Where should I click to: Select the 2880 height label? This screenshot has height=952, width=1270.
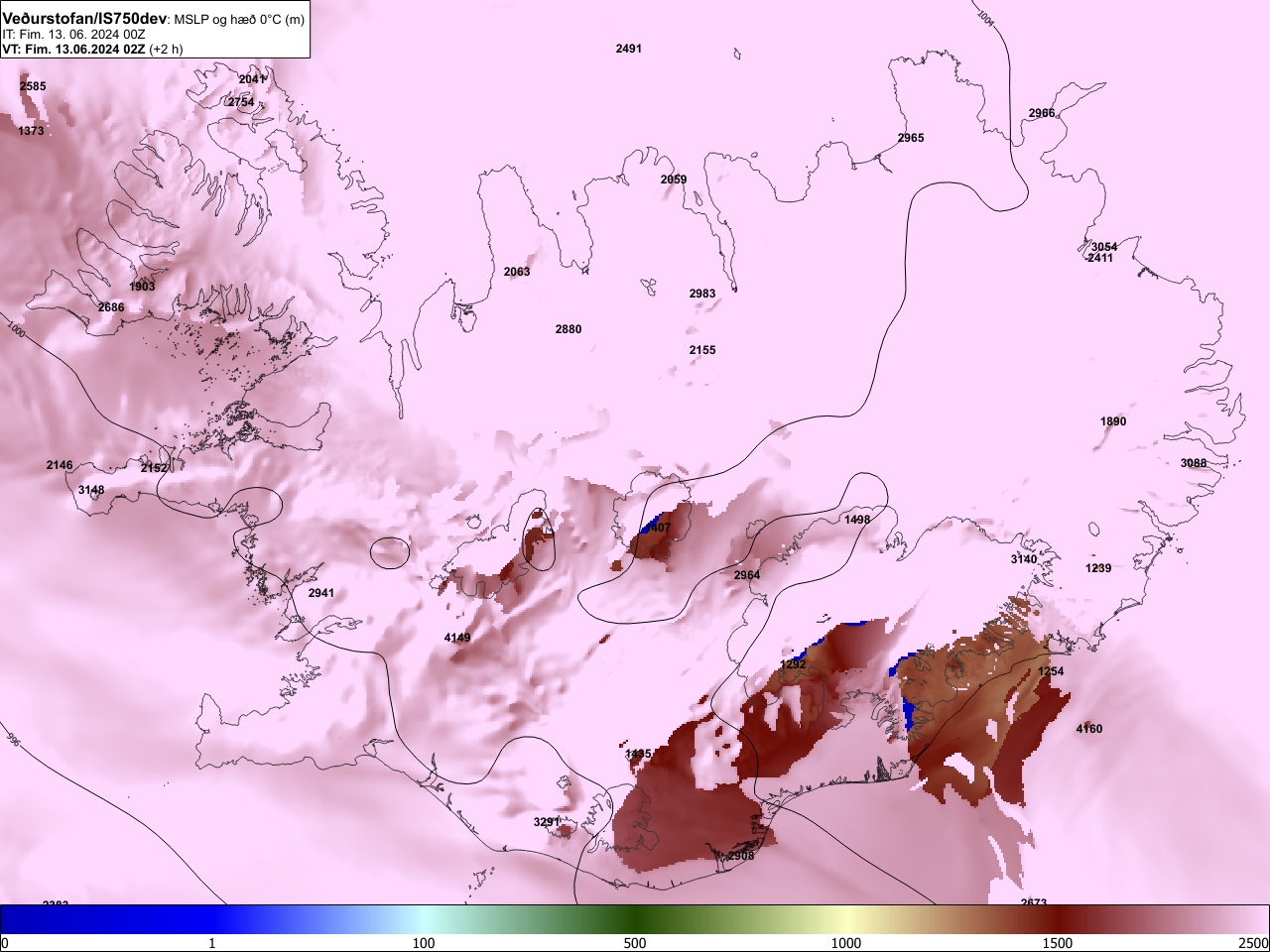click(x=569, y=329)
